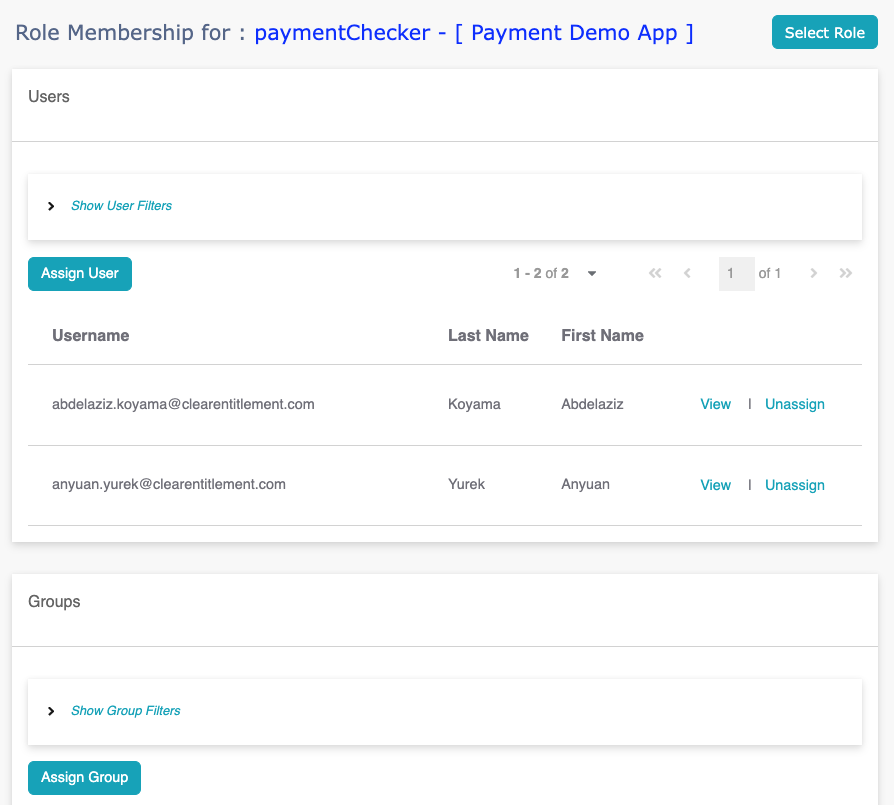Image resolution: width=894 pixels, height=805 pixels.
Task: Sort by the First Name column header
Action: tap(603, 335)
